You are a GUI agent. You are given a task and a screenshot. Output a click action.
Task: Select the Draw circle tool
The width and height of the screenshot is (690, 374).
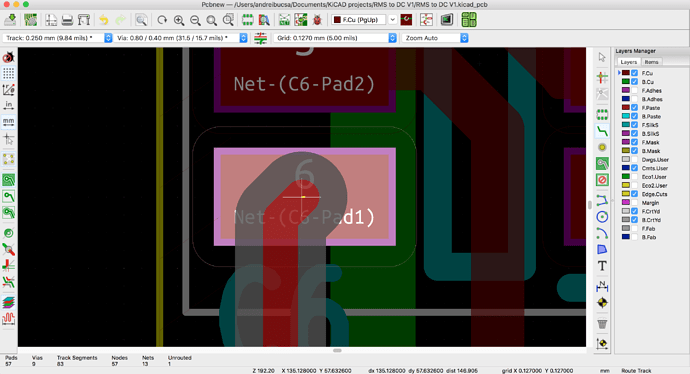pos(602,216)
